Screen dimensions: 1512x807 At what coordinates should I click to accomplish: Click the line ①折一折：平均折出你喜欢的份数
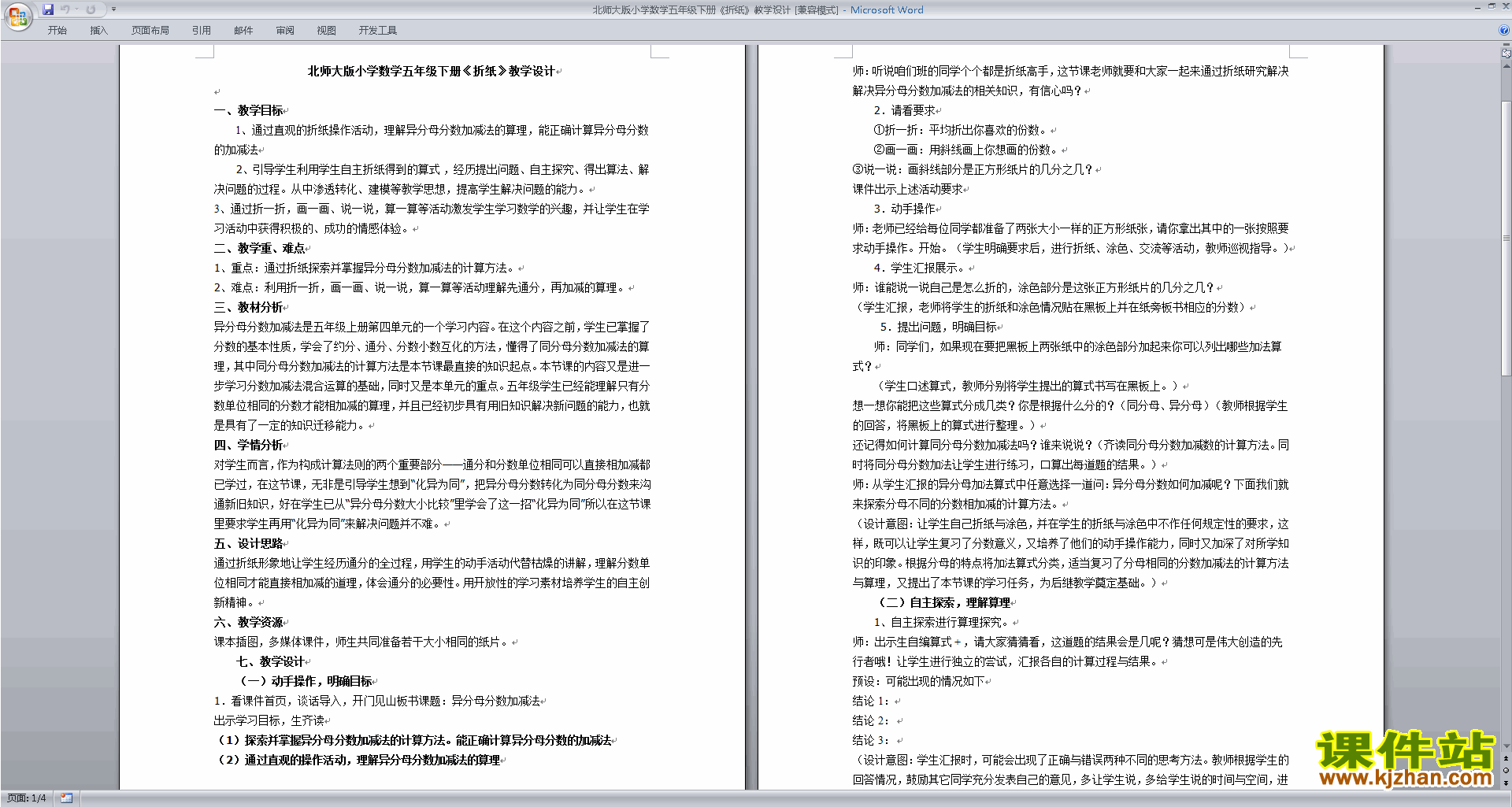coord(960,130)
